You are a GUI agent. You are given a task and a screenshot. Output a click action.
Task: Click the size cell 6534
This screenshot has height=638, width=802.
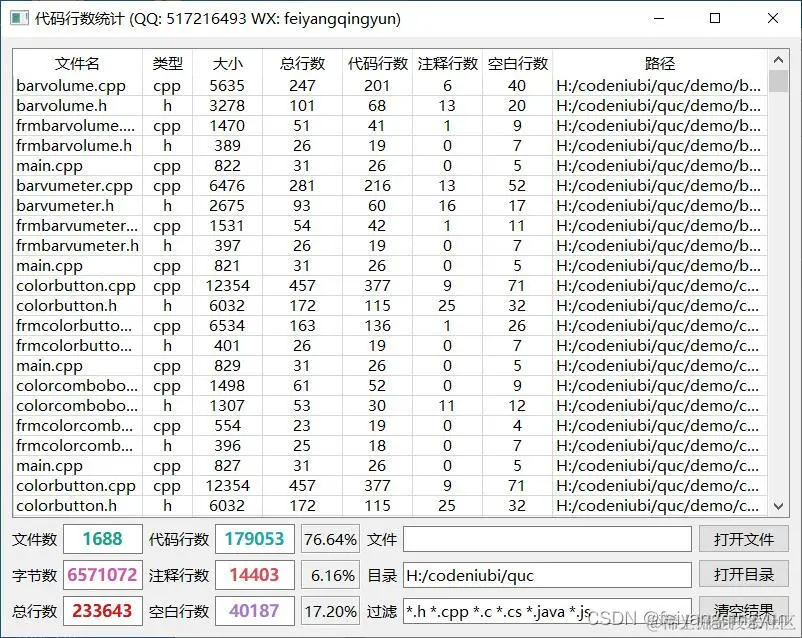click(x=227, y=325)
